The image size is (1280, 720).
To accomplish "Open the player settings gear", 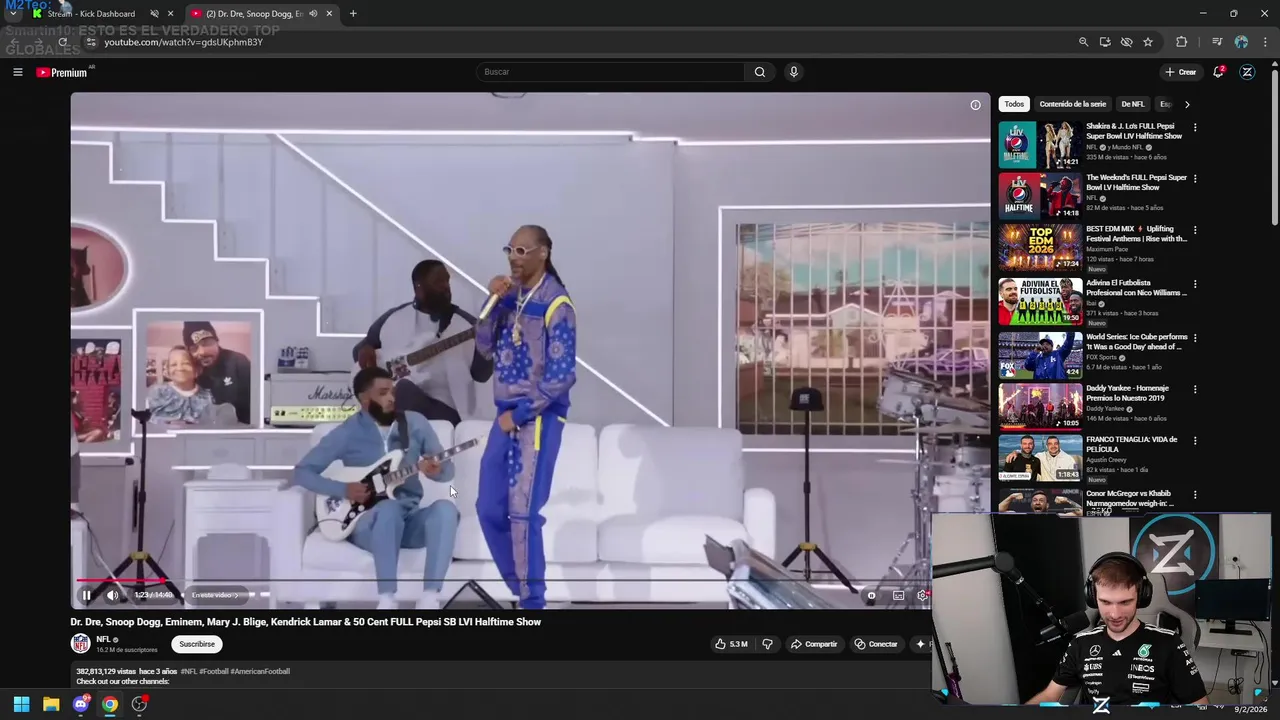I will point(922,595).
